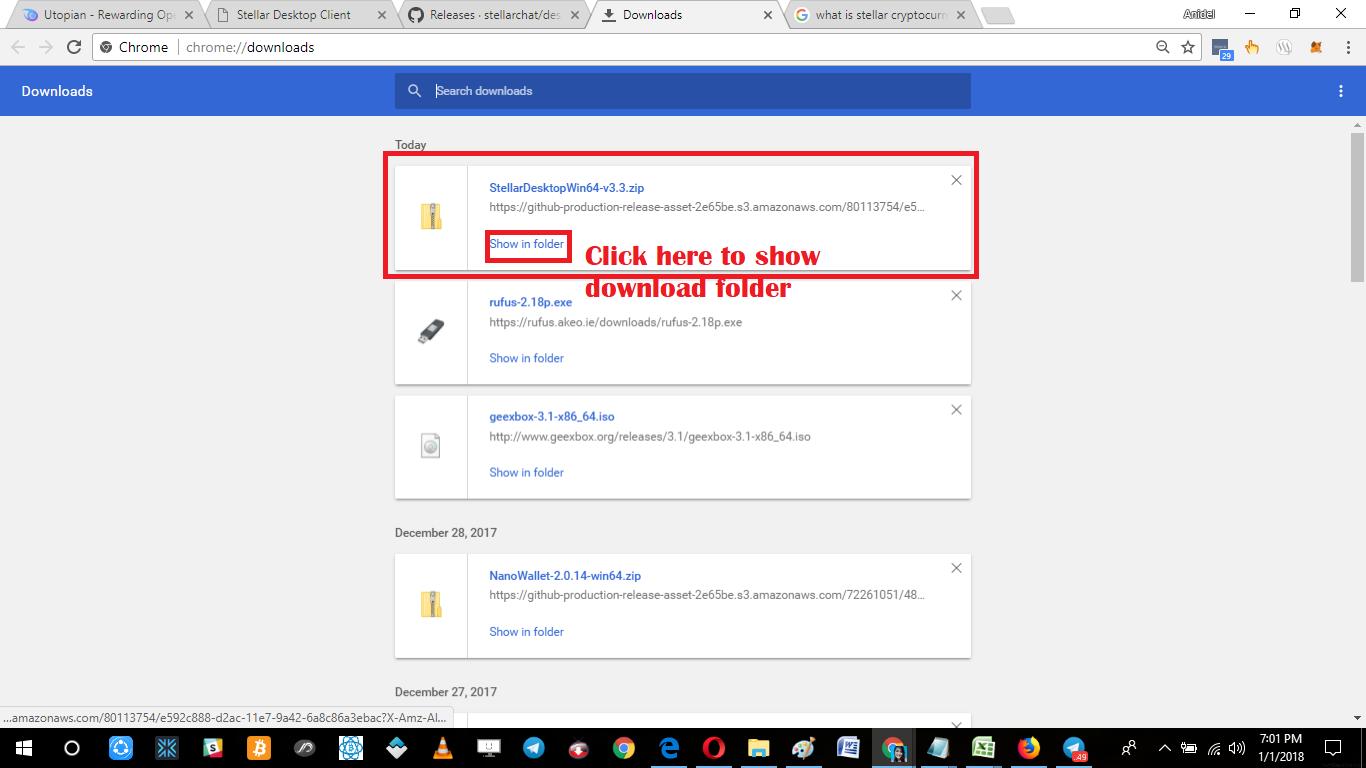Open VLC media player from the taskbar
The width and height of the screenshot is (1366, 768).
[x=441, y=748]
